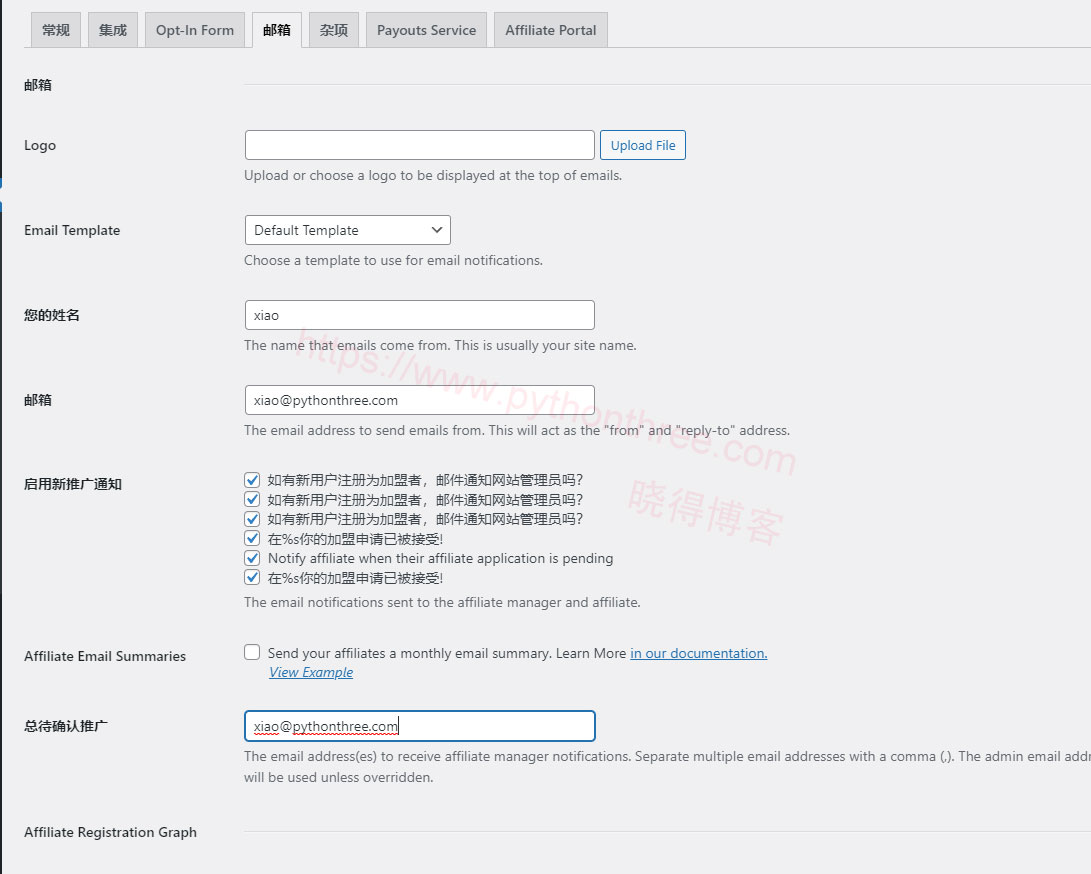The height and width of the screenshot is (874, 1091).
Task: Click the 总待确认推广 manager email field
Action: click(420, 726)
